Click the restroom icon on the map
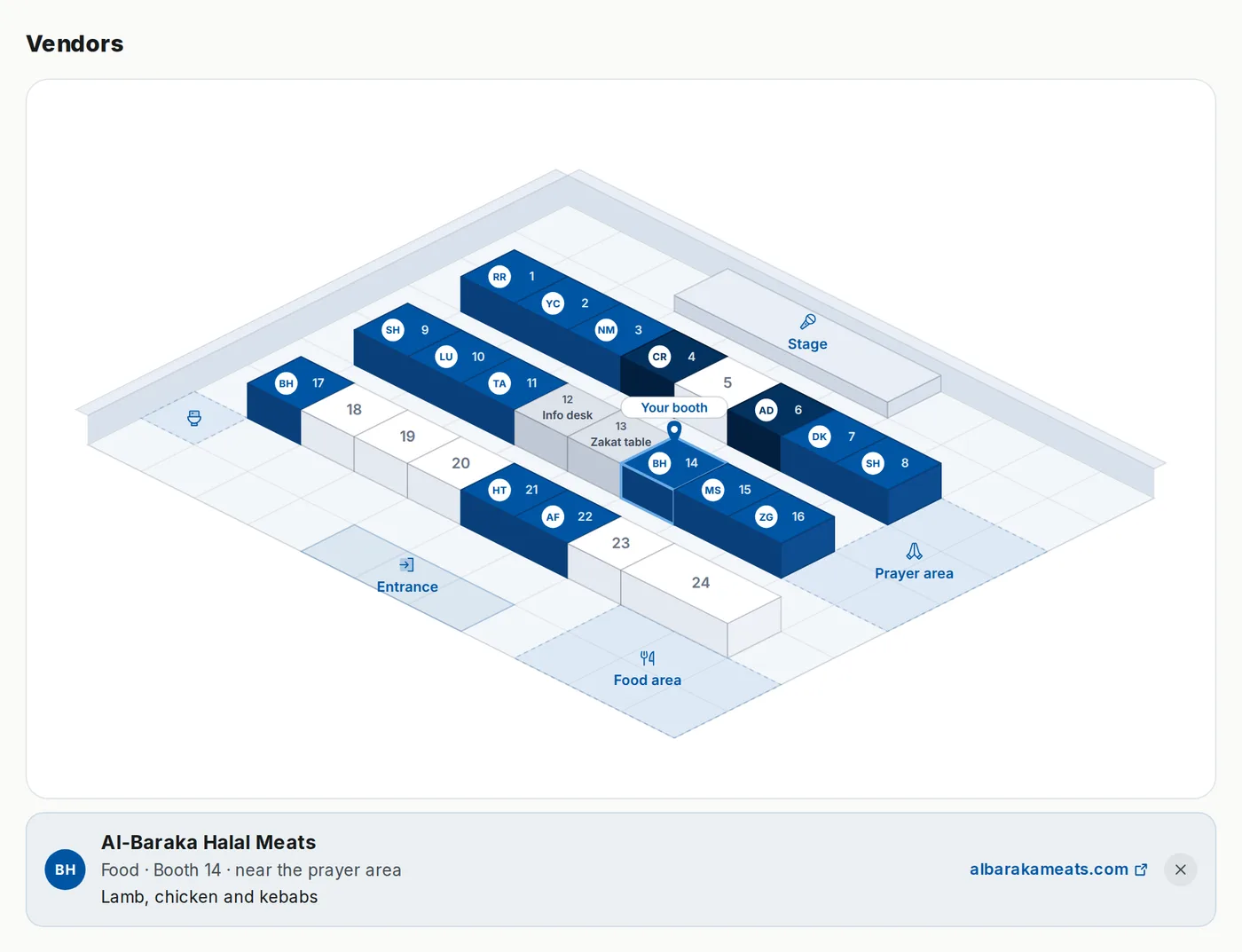The image size is (1242, 952). click(x=194, y=418)
